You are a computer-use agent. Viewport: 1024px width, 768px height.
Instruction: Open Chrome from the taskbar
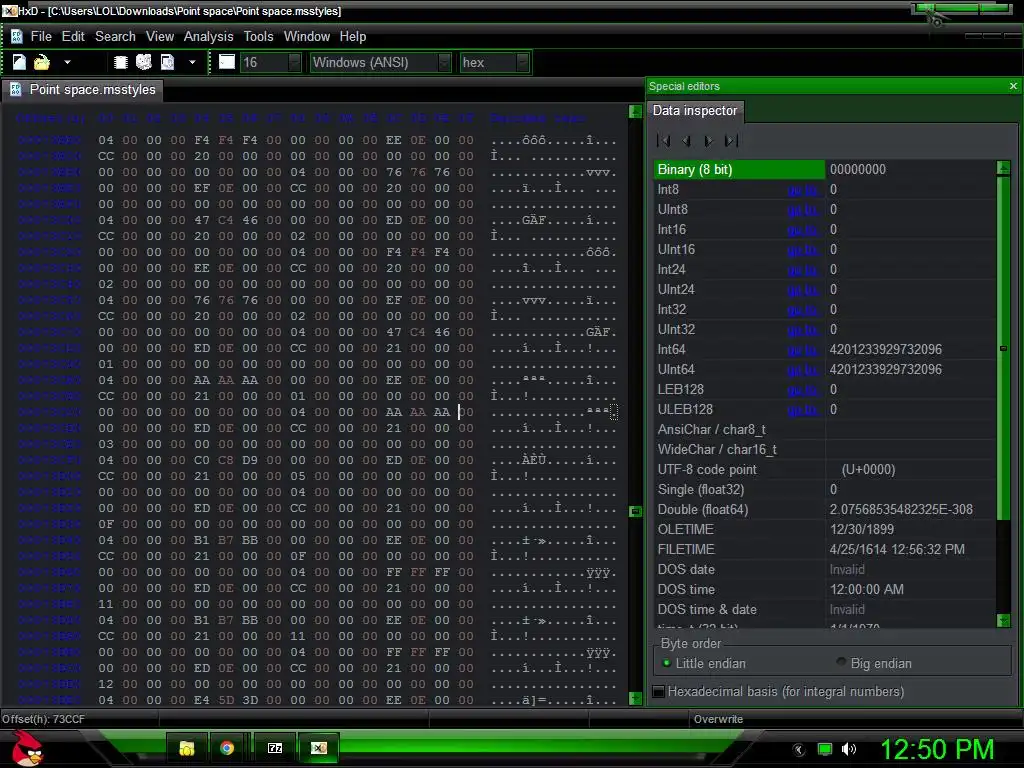click(x=227, y=748)
